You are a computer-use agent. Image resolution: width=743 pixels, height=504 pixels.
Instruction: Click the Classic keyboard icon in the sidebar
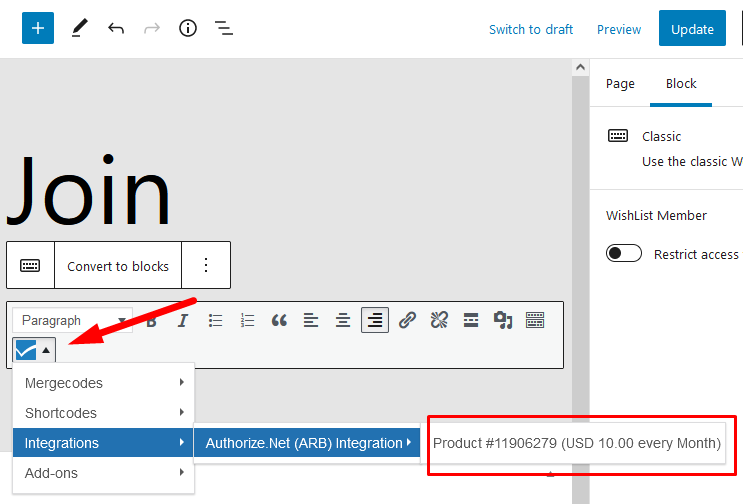pos(618,136)
